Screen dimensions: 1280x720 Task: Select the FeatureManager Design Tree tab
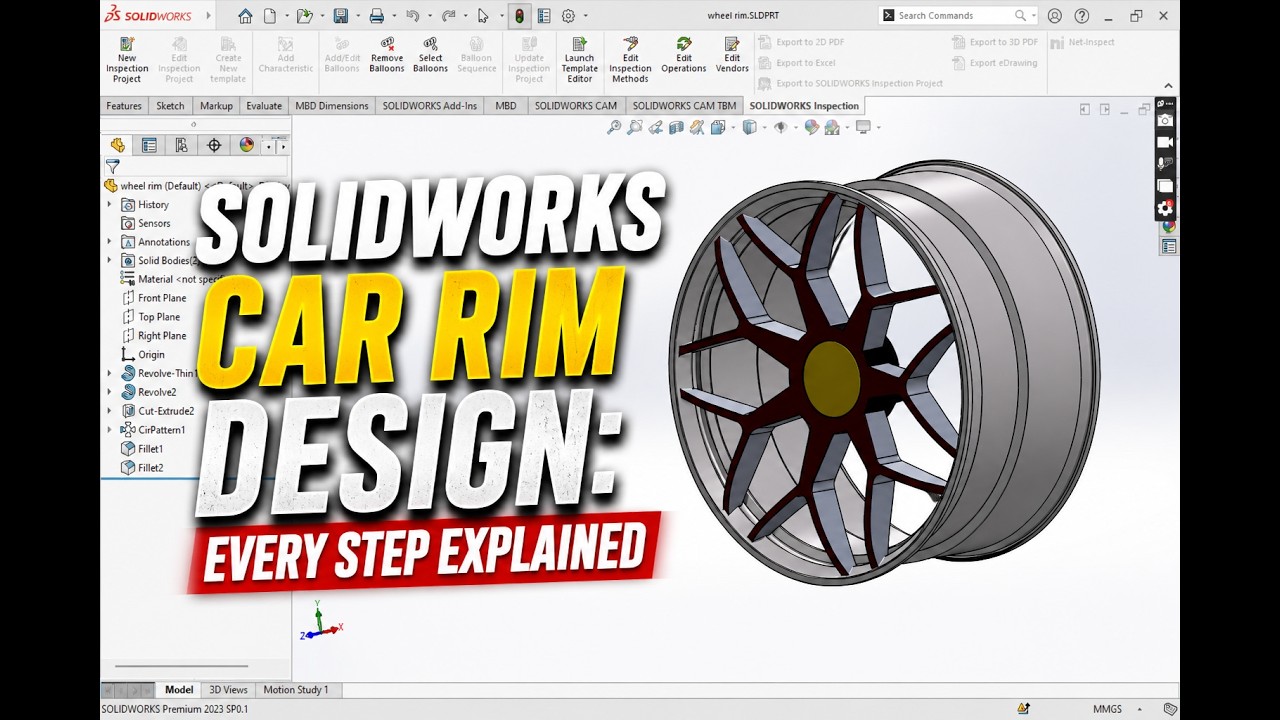(117, 145)
